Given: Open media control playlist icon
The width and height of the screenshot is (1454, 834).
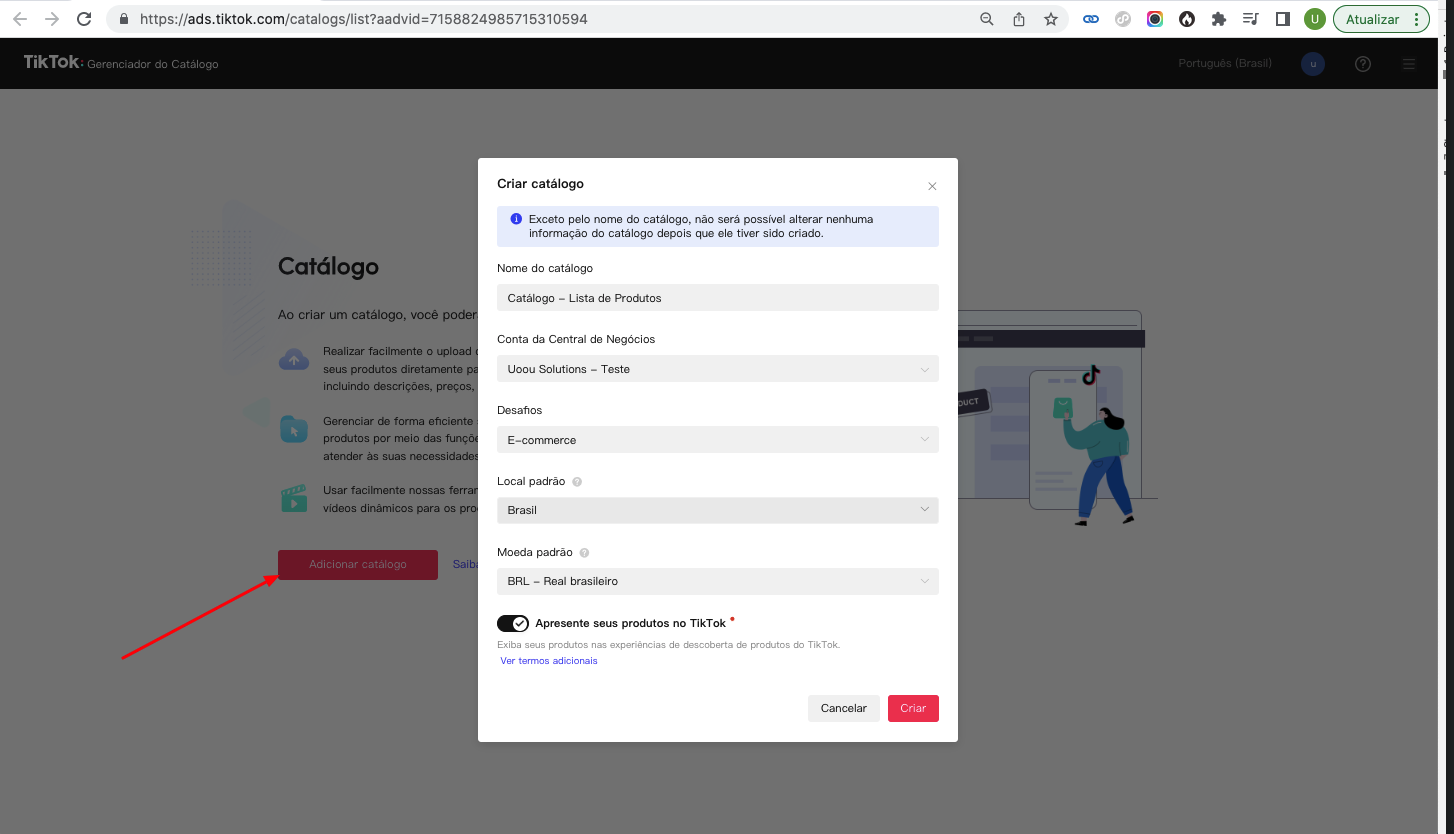Looking at the screenshot, I should click(x=1251, y=19).
